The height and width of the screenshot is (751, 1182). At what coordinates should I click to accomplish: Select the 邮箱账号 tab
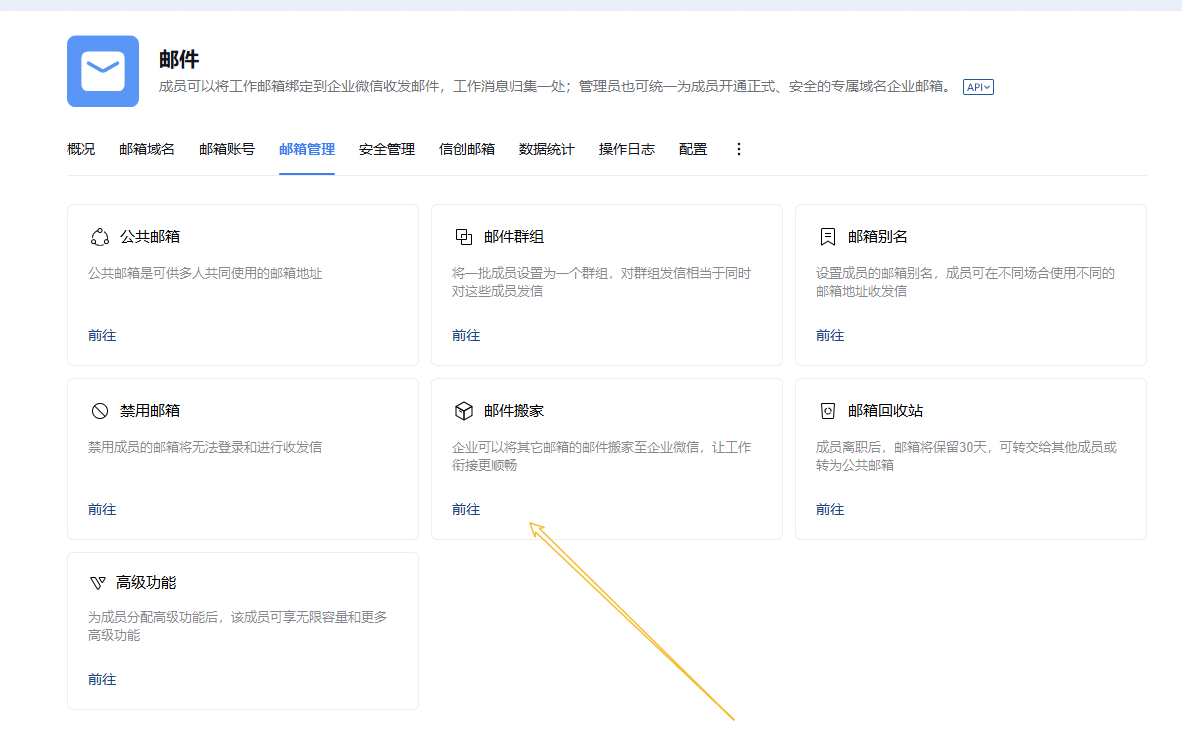pos(227,149)
